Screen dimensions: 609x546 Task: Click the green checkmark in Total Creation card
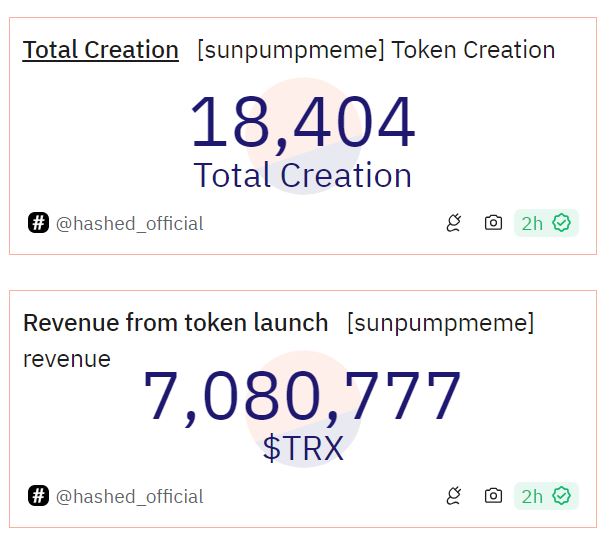(x=562, y=223)
